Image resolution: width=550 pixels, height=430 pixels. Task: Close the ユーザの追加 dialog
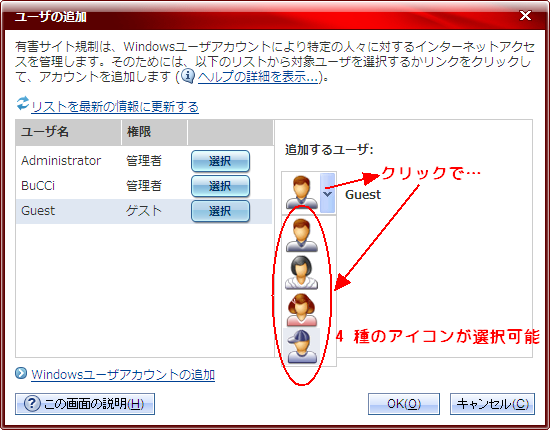tap(525, 15)
